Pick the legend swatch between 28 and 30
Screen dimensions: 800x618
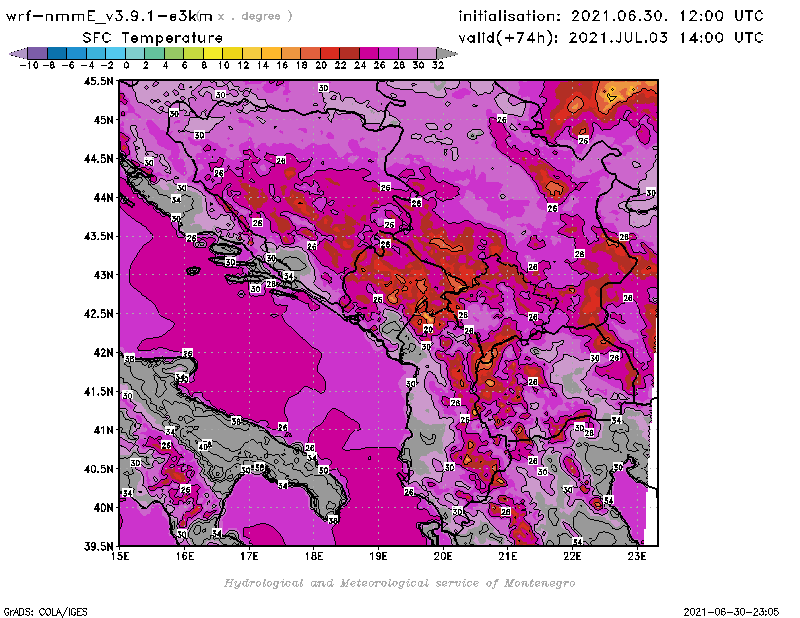point(408,53)
